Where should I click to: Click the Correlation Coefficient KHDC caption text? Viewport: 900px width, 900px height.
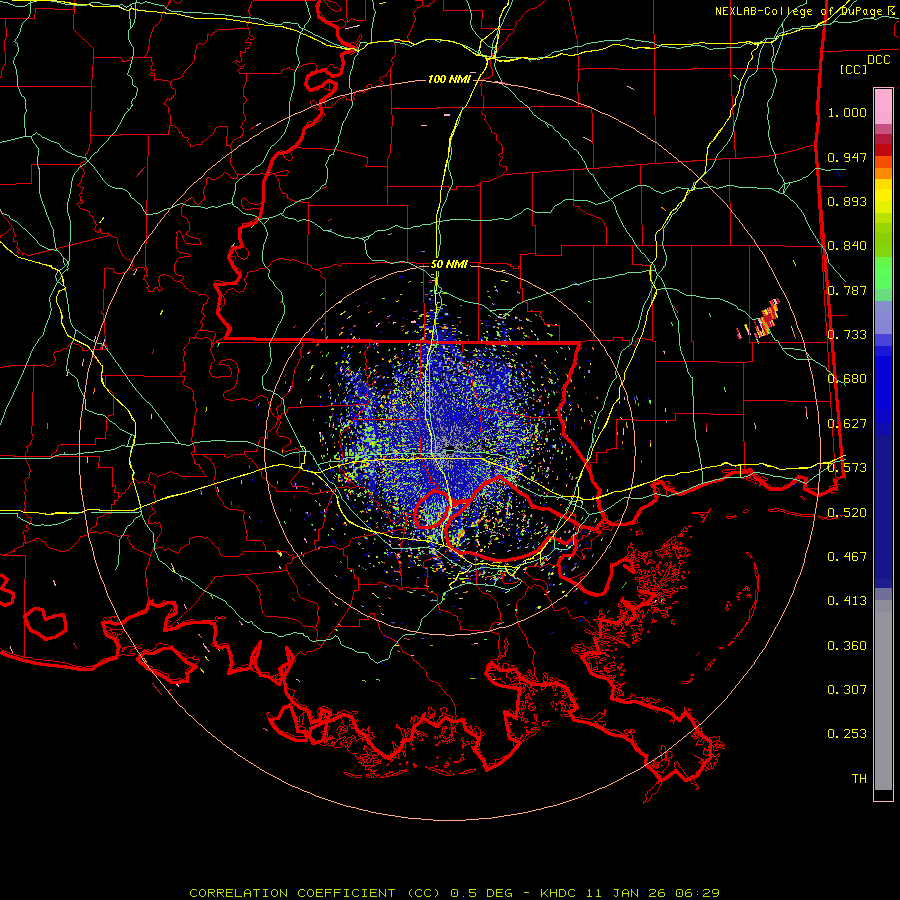click(454, 893)
